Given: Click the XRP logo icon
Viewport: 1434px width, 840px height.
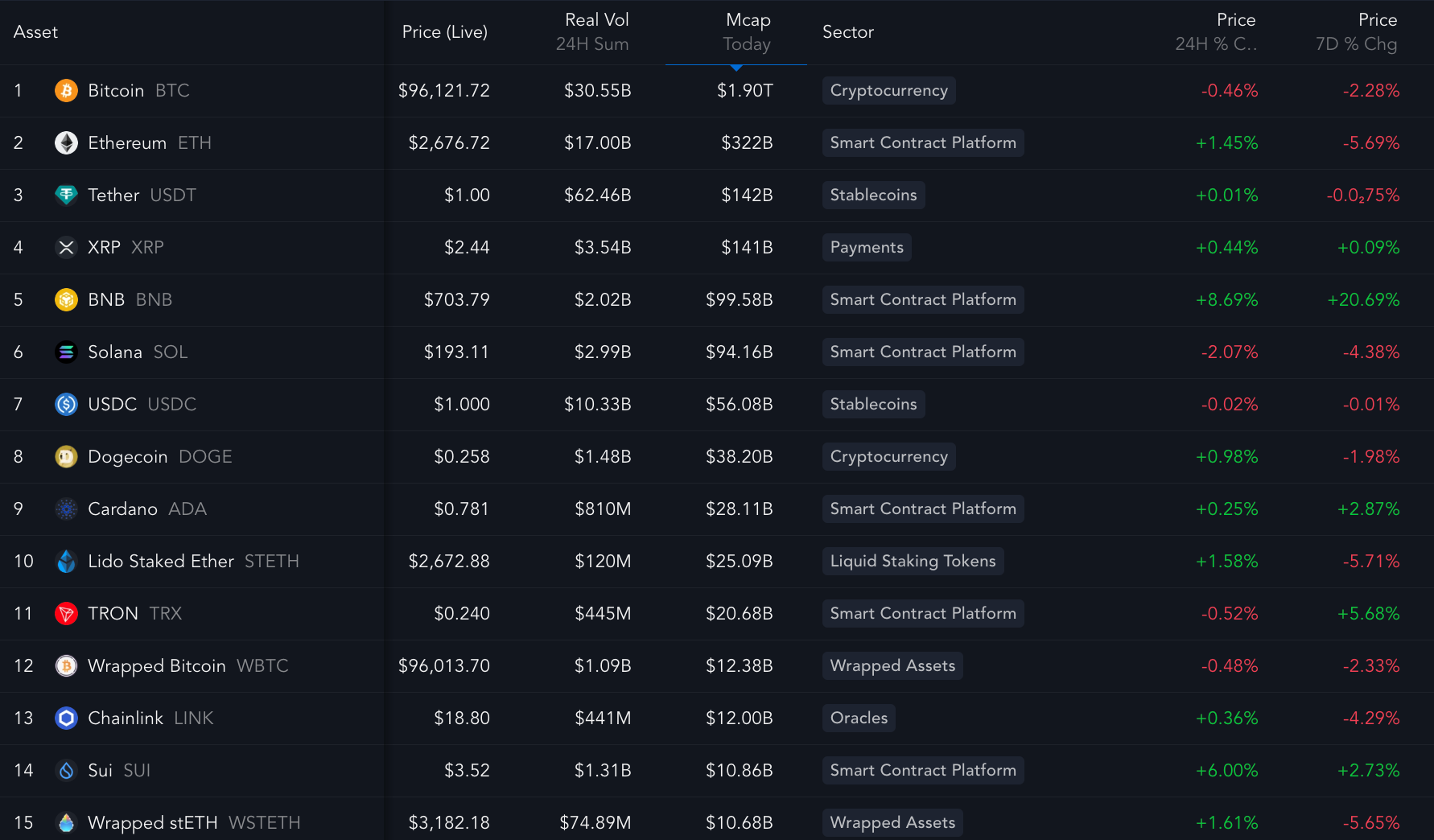Looking at the screenshot, I should (x=66, y=248).
